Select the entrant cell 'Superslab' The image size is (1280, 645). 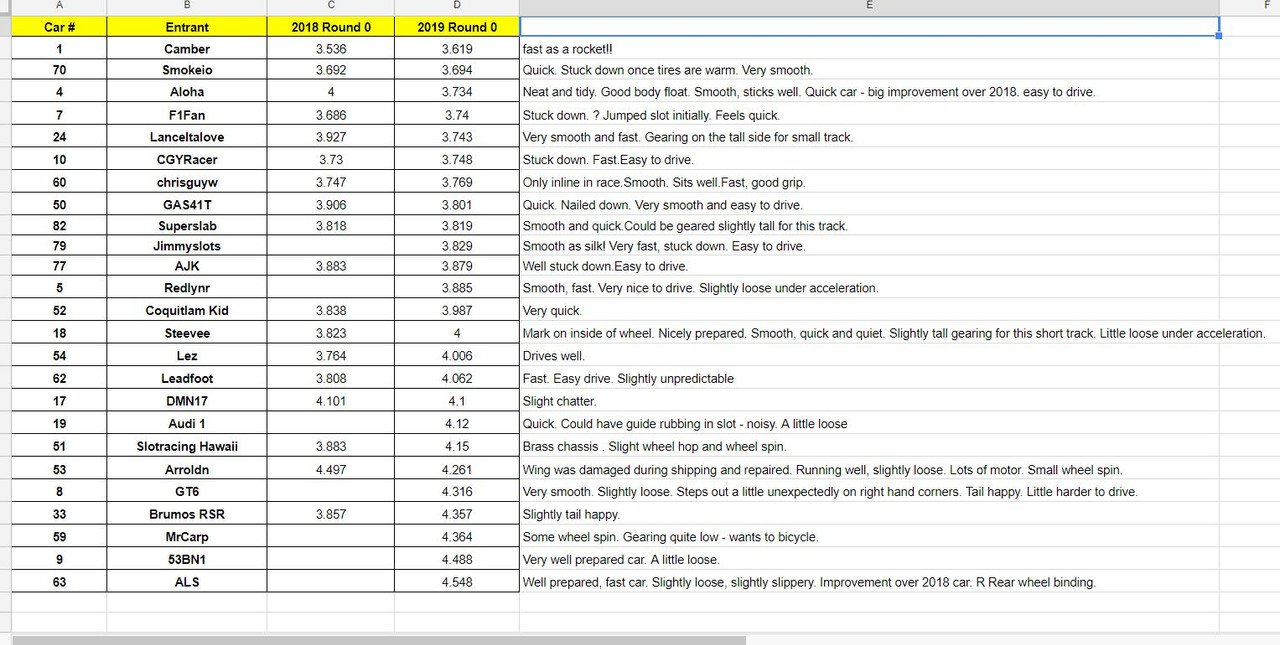(x=187, y=226)
